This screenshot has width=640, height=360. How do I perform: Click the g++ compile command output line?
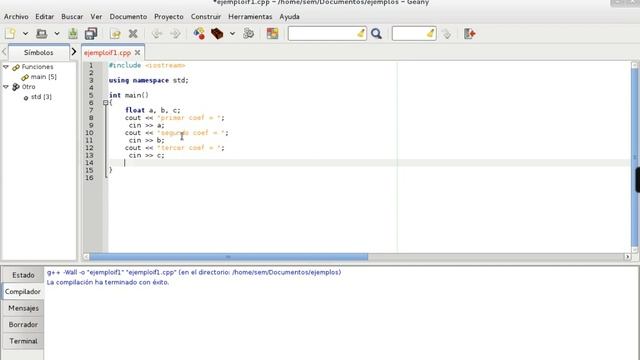point(194,272)
